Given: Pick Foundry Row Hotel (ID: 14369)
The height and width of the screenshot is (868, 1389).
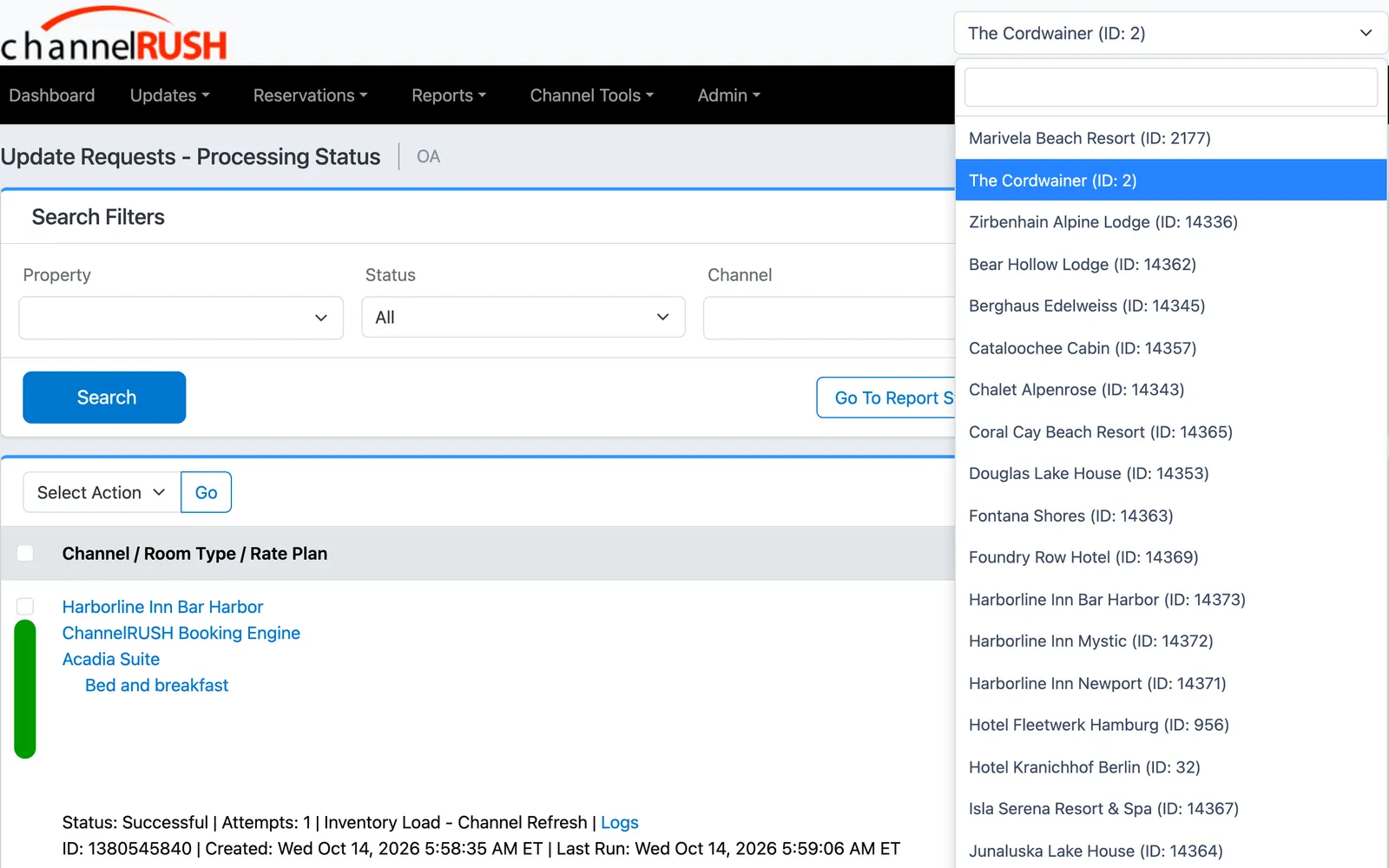Looking at the screenshot, I should pos(1170,557).
